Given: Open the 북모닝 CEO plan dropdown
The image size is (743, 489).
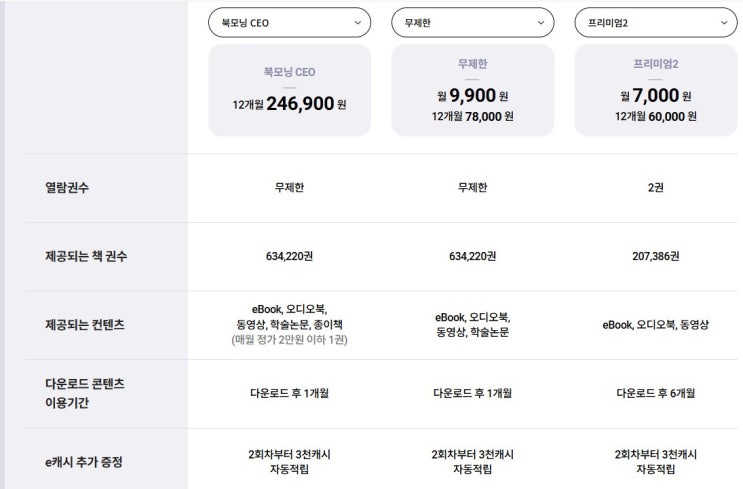Looking at the screenshot, I should 288,22.
